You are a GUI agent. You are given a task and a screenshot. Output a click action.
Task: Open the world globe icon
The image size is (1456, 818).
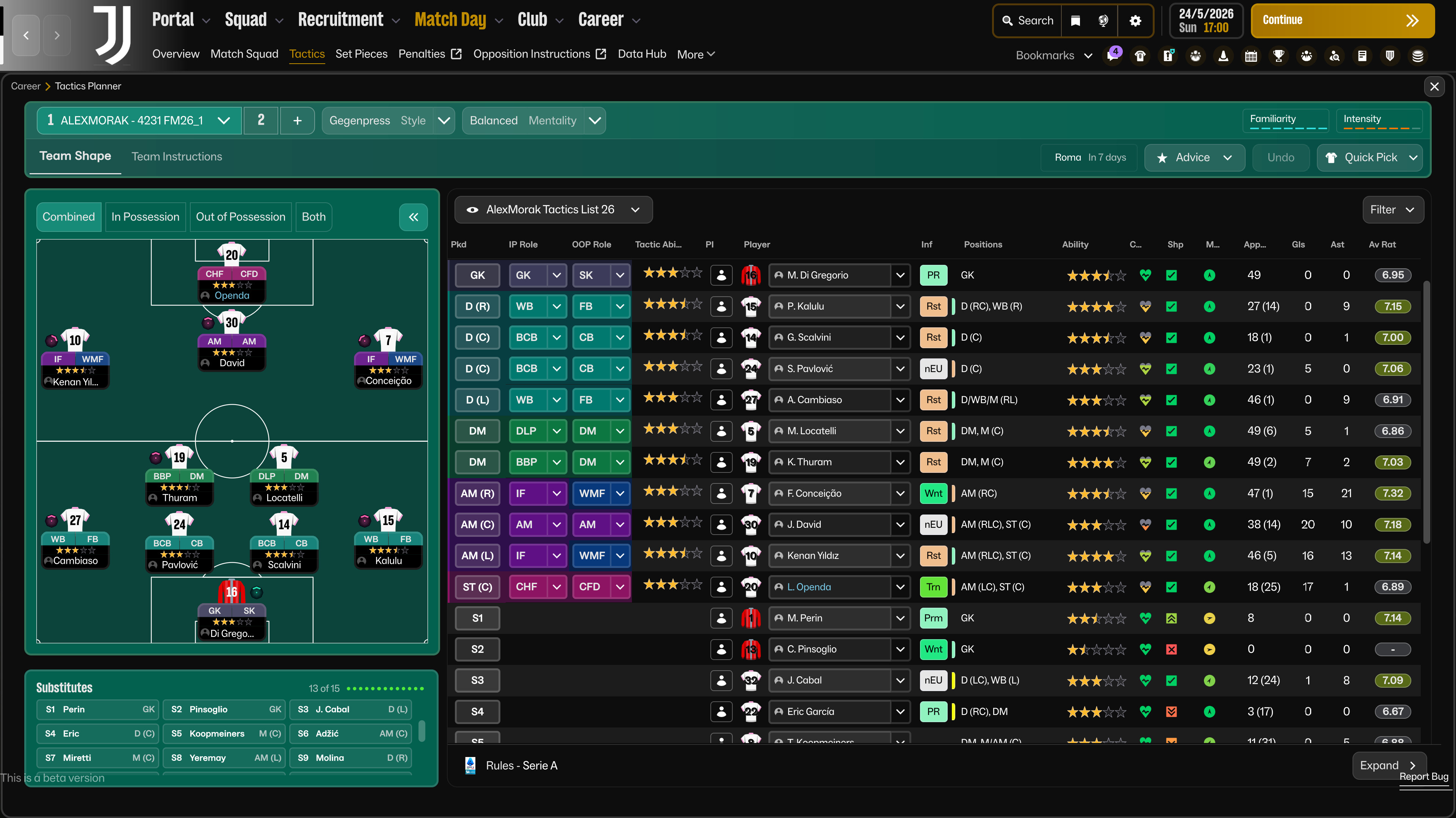coord(1103,21)
